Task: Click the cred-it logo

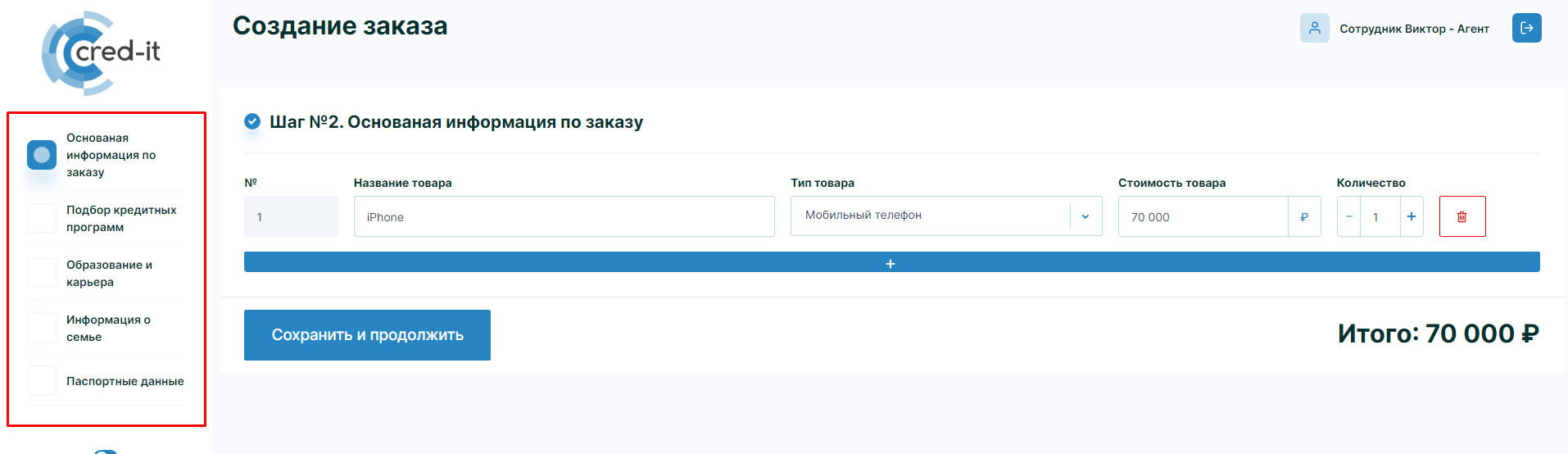Action: coord(102,52)
